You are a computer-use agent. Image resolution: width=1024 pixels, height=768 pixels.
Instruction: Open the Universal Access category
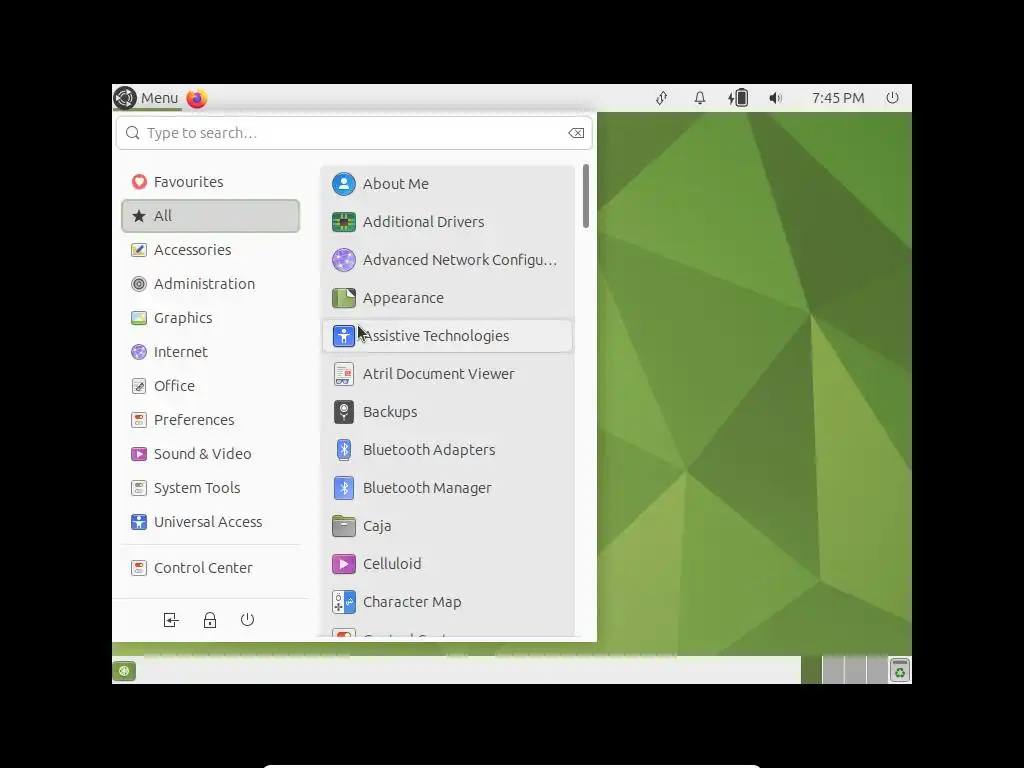click(x=210, y=522)
